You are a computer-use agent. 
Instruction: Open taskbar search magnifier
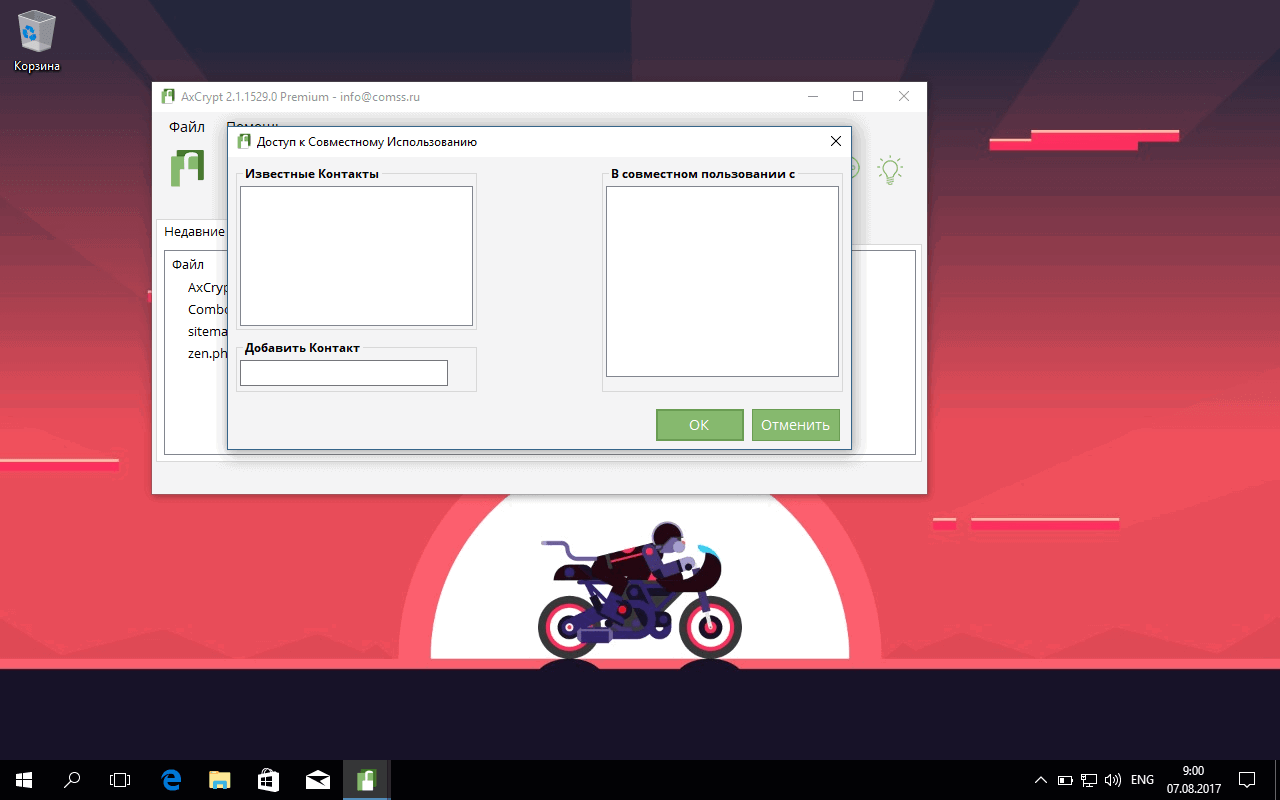coord(72,780)
